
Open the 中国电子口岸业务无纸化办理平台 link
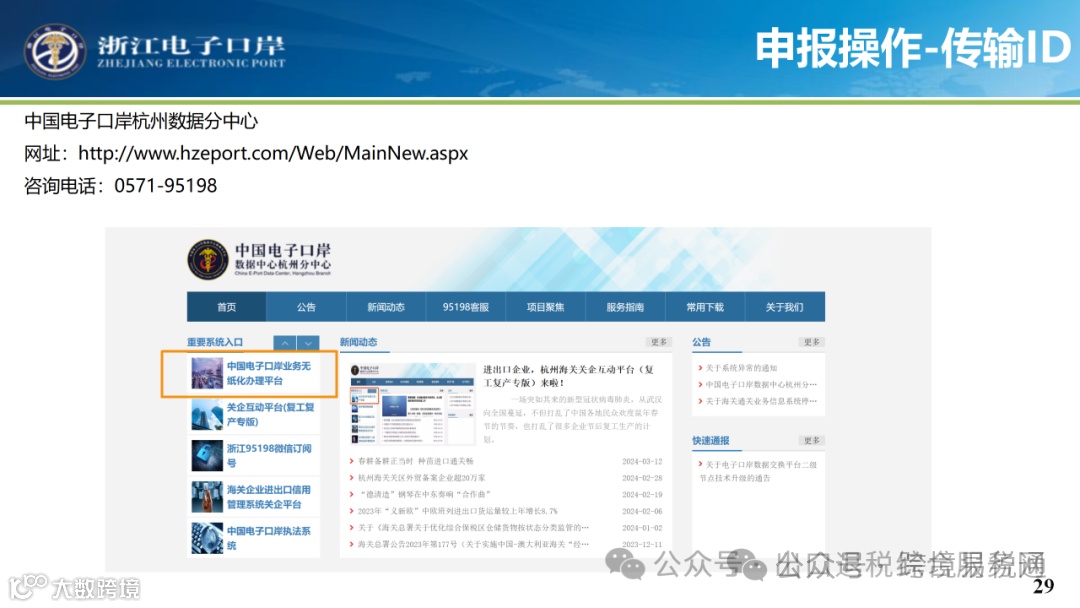pyautogui.click(x=269, y=373)
